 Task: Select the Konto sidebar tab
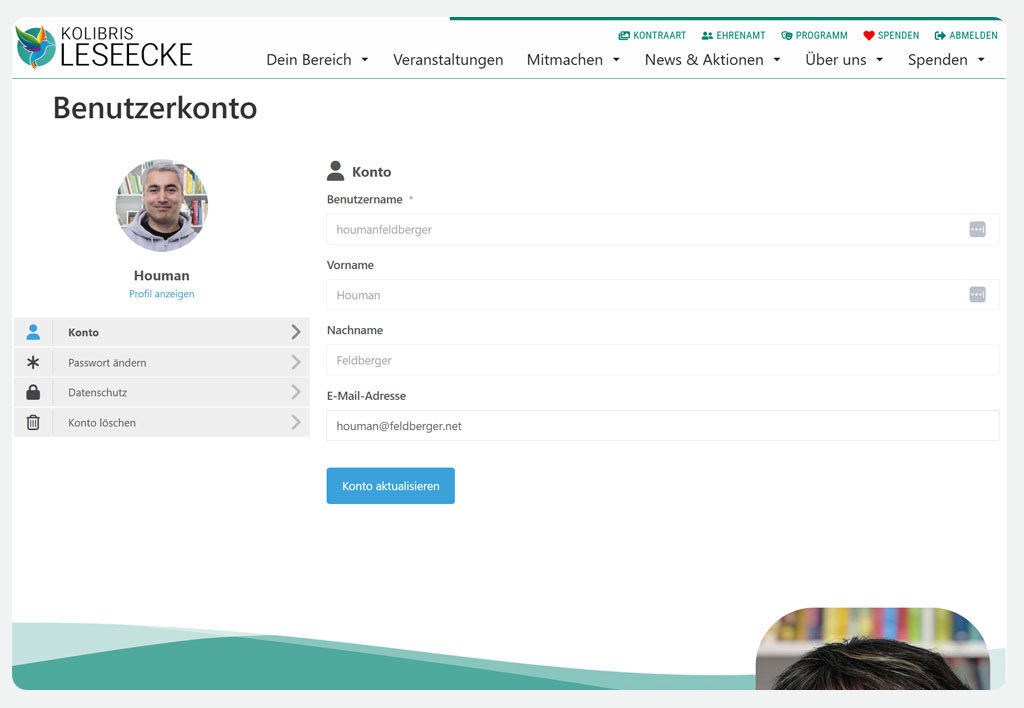tap(161, 332)
